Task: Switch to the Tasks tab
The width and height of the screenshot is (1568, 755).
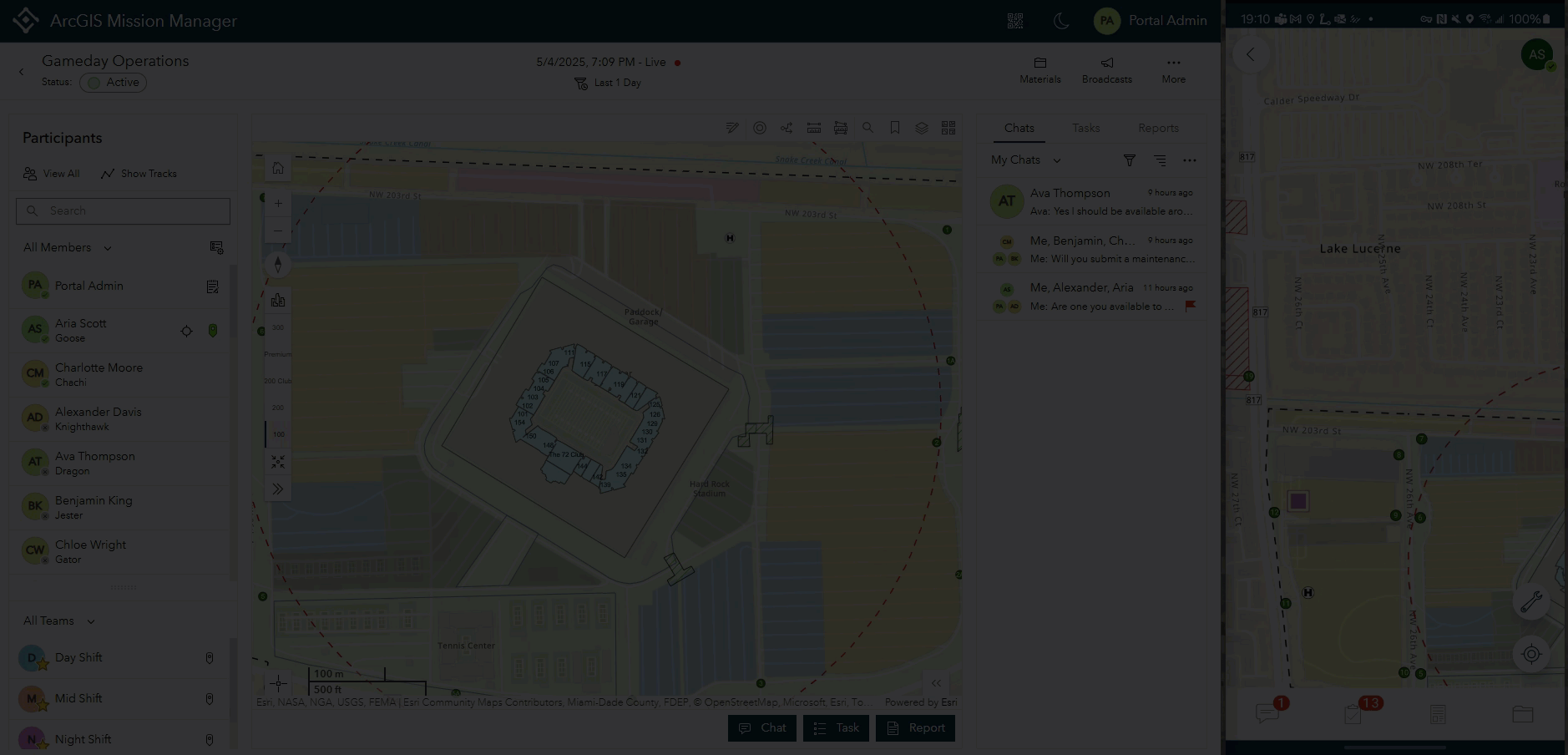Action: [x=1085, y=128]
